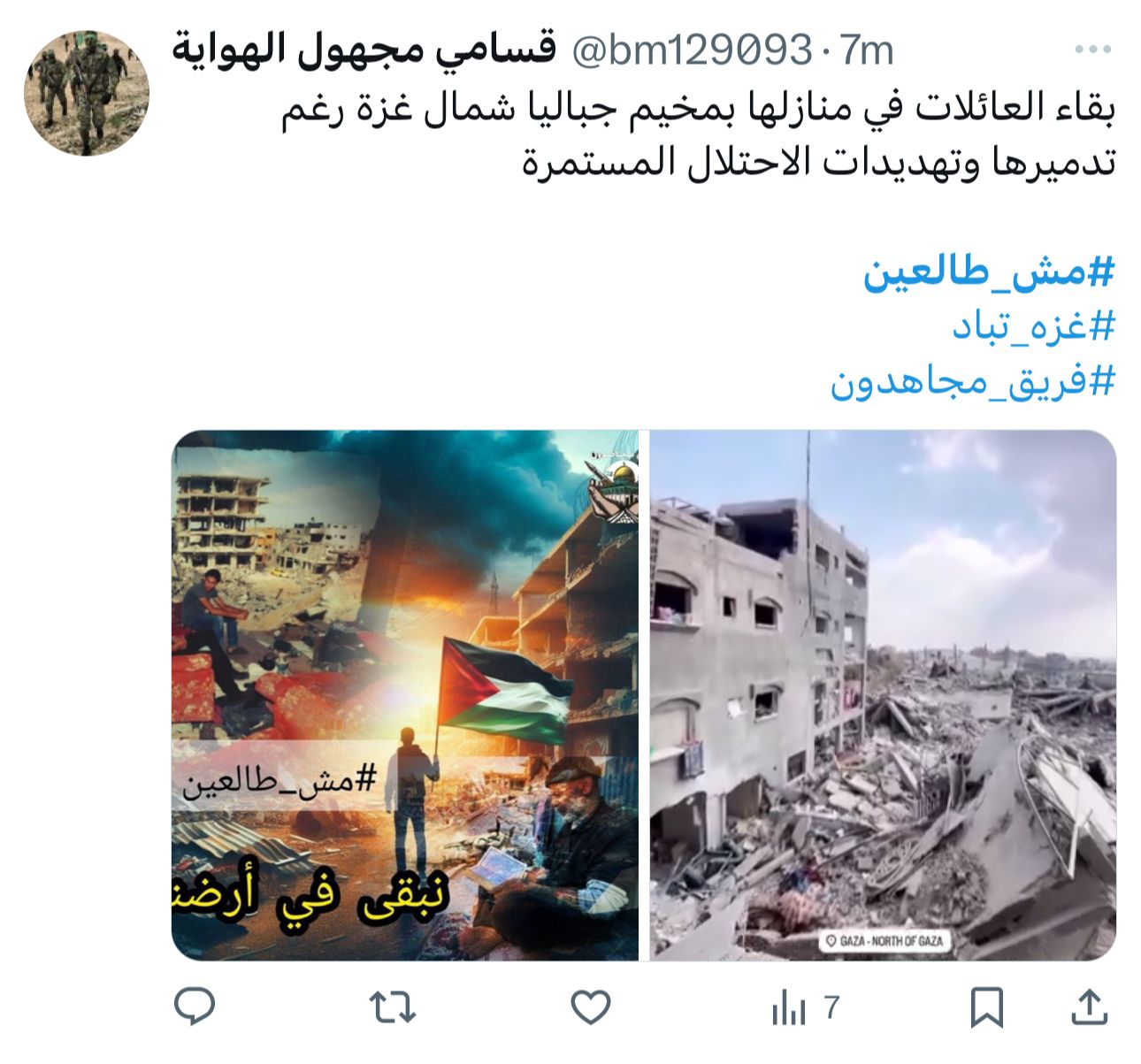Open the #فريق_مجاهدون hashtag link

point(973,381)
